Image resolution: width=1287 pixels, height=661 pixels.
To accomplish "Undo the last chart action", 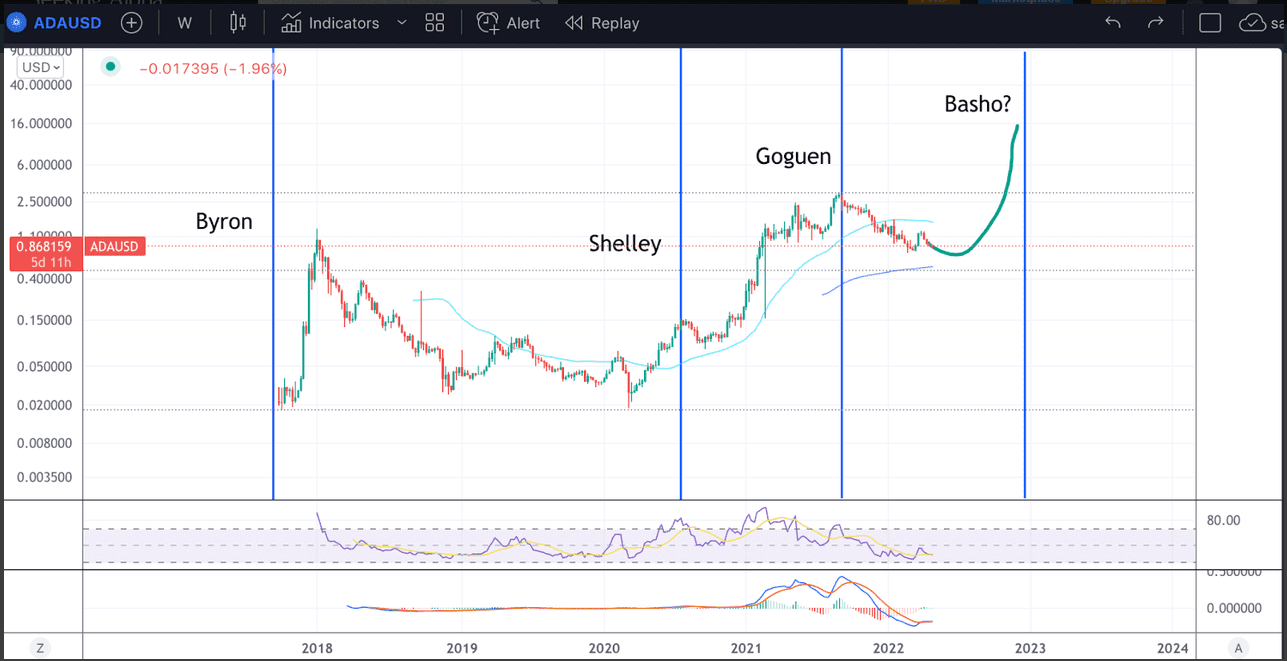I will coord(1112,22).
